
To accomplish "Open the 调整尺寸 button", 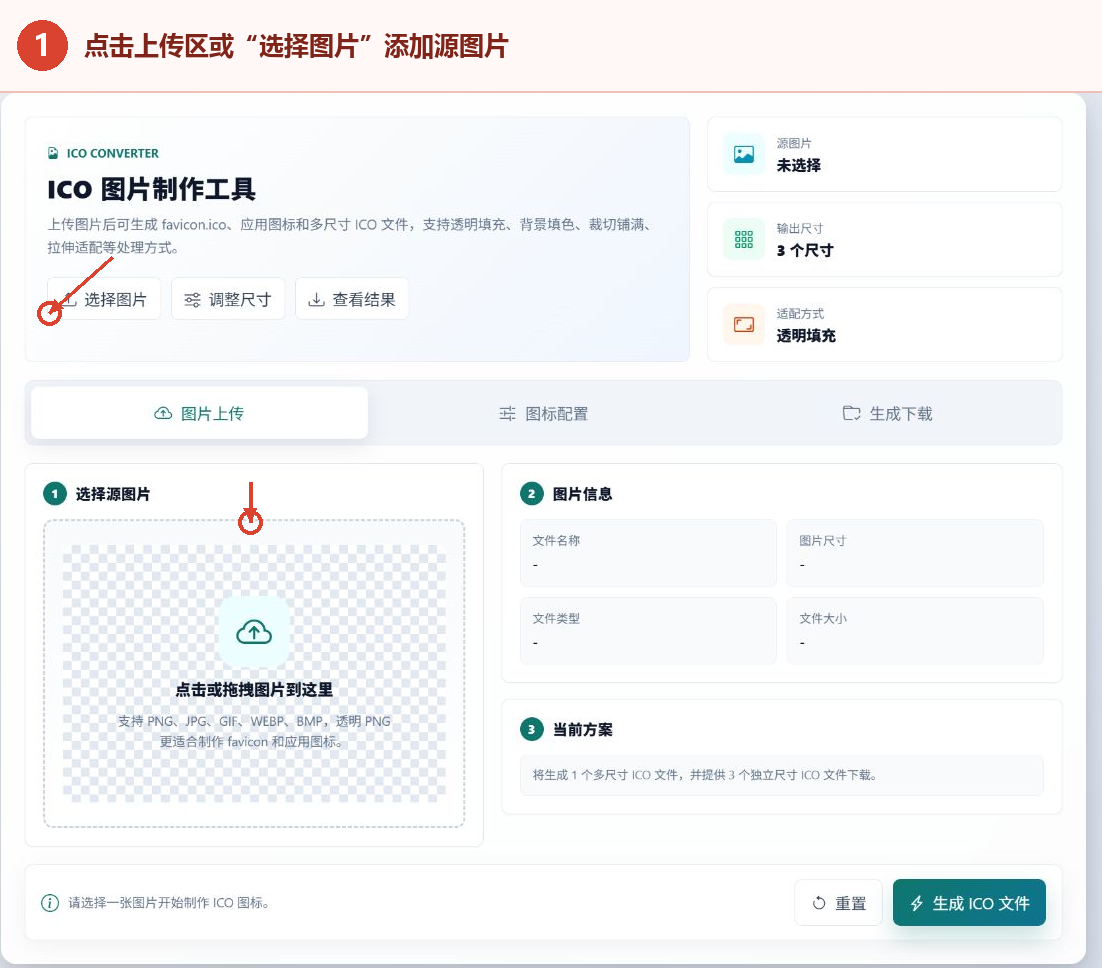I will pos(228,299).
